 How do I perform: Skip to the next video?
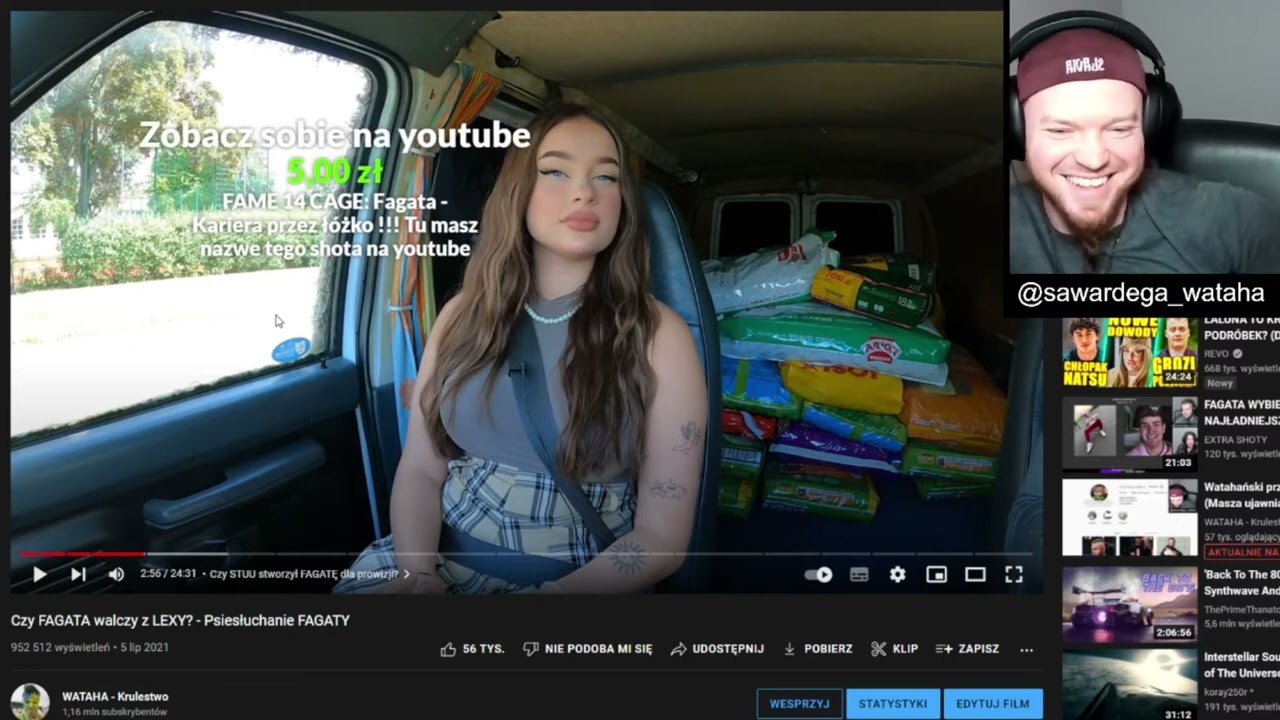click(78, 574)
